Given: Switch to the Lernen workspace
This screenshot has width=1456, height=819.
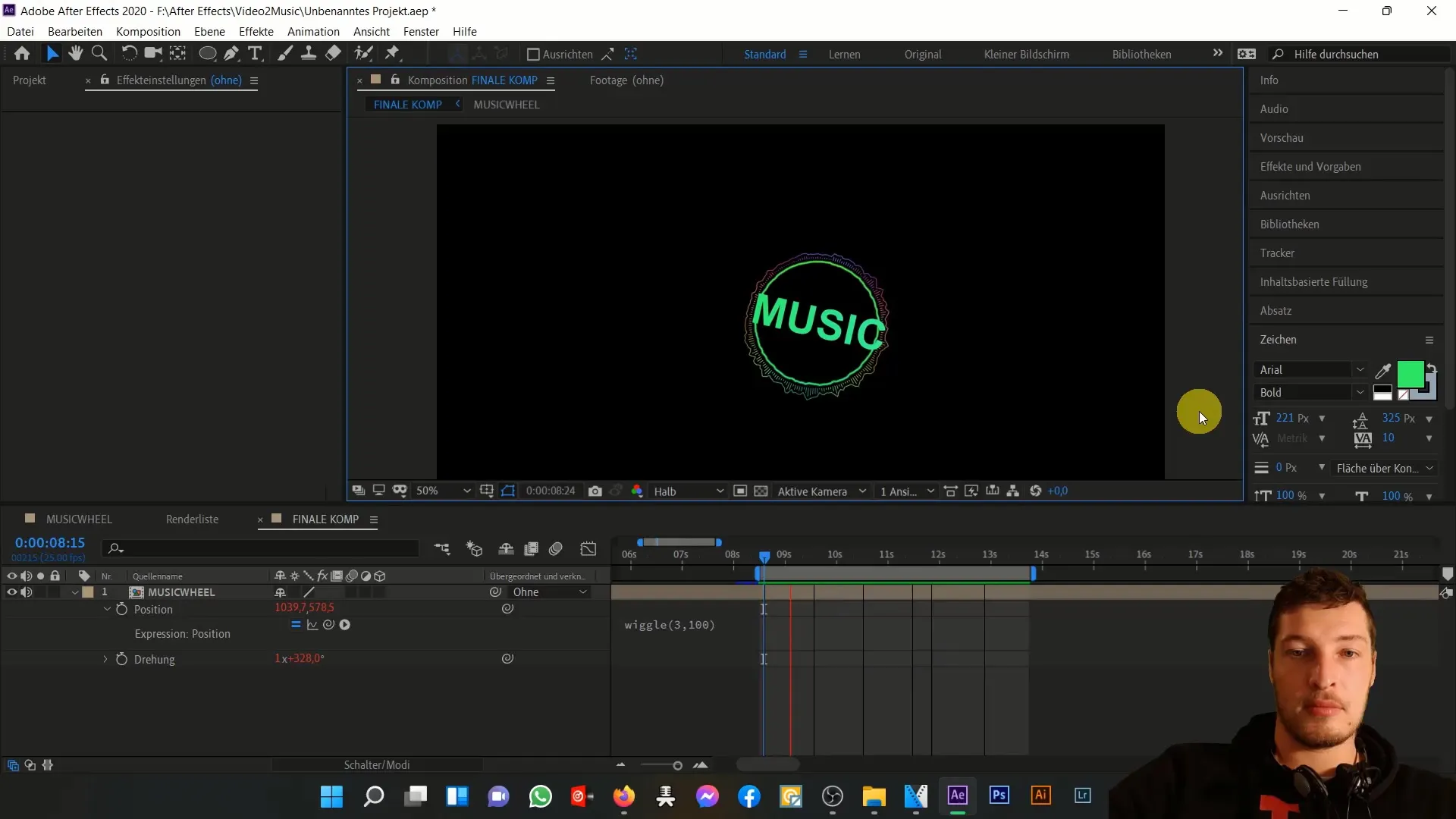Looking at the screenshot, I should [x=844, y=55].
